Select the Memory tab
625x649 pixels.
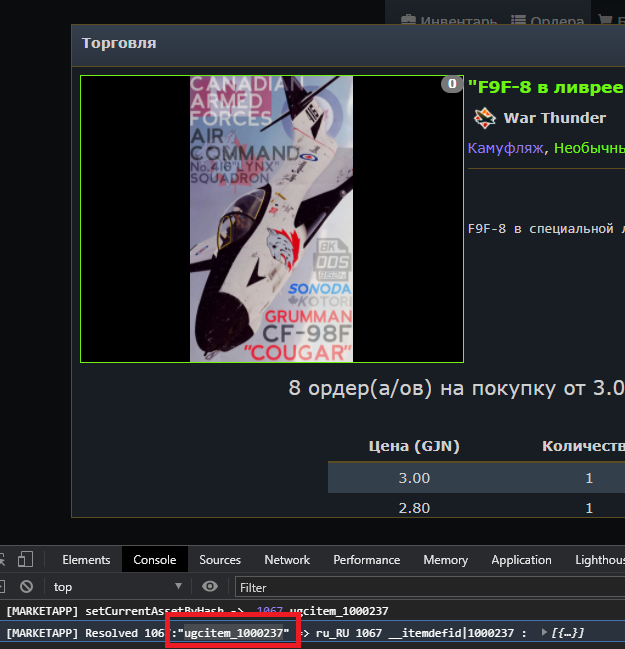pyautogui.click(x=445, y=560)
